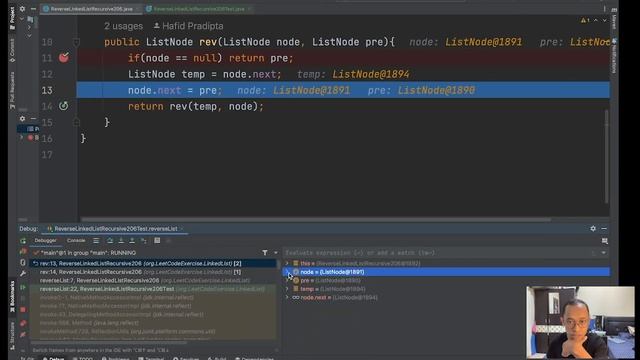
Task: Open the Pull Requests tool window
Action: 12,90
